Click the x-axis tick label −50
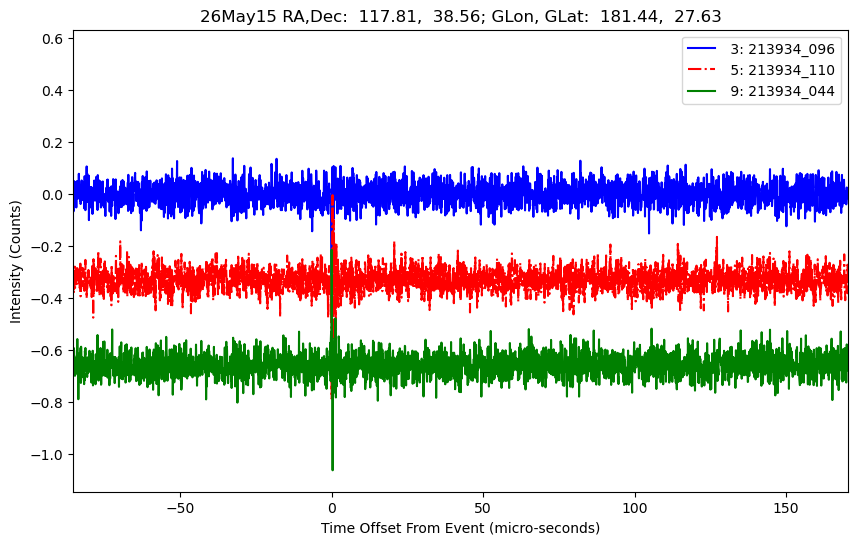Viewport: 858px width, 545px height. tap(181, 508)
